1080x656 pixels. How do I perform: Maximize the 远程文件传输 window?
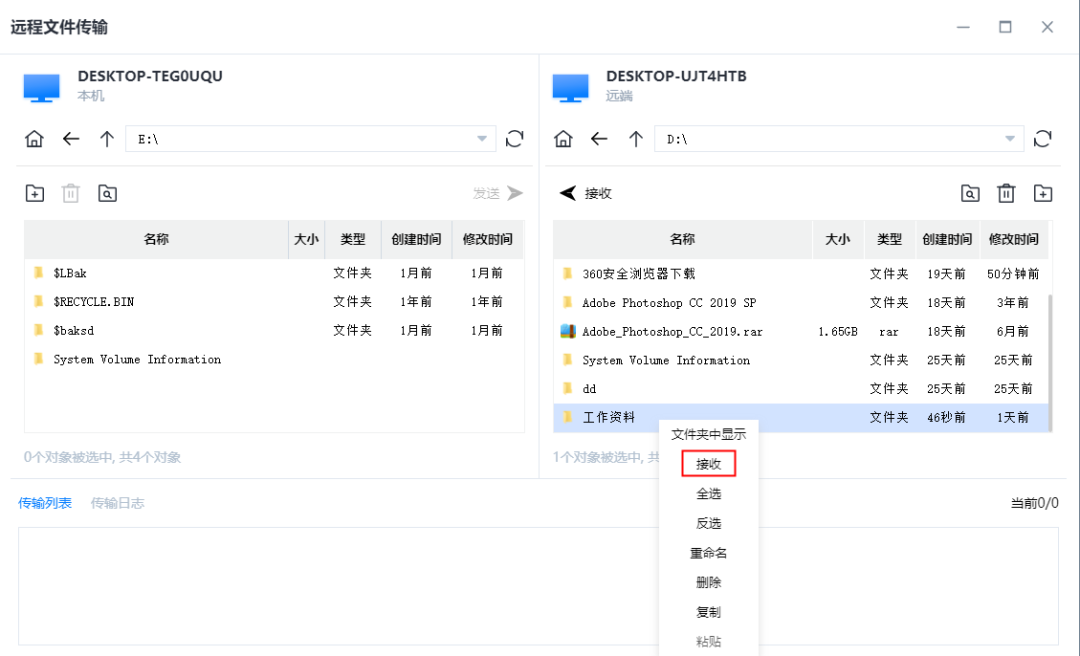click(1005, 27)
